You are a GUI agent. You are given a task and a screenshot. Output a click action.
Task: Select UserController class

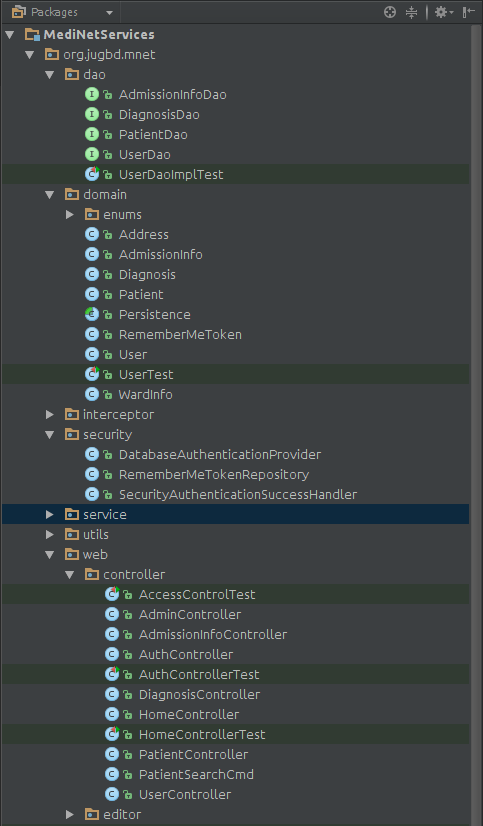coord(185,794)
